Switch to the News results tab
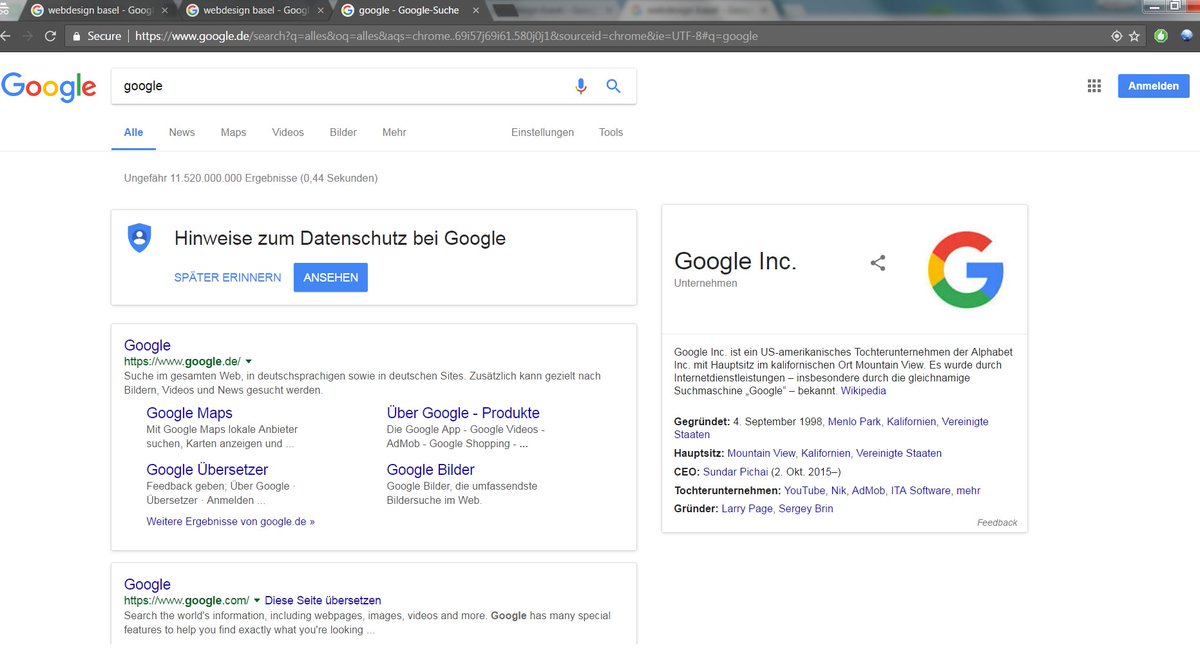The image size is (1200, 663). coord(181,132)
